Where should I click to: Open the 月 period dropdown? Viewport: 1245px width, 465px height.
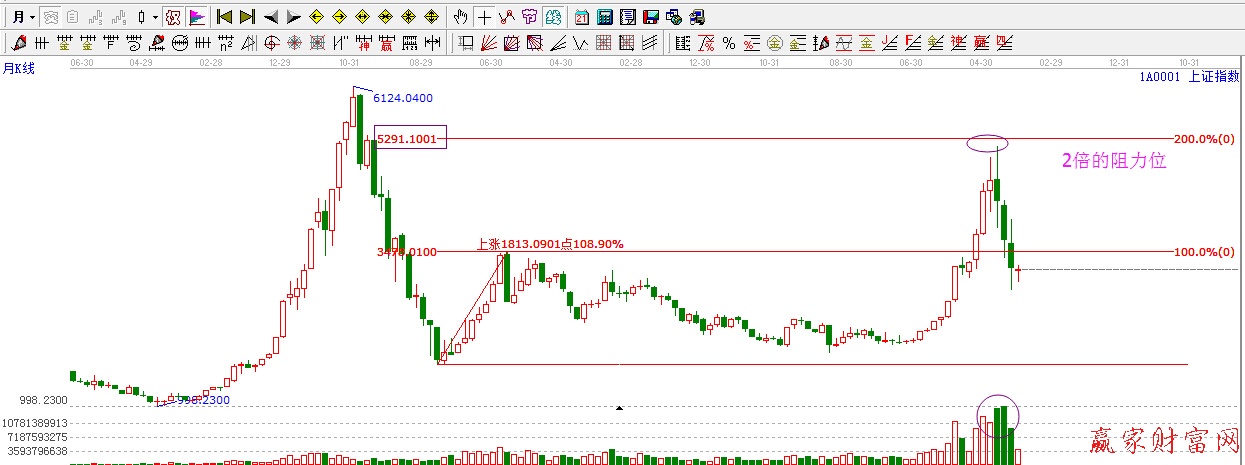tap(23, 17)
